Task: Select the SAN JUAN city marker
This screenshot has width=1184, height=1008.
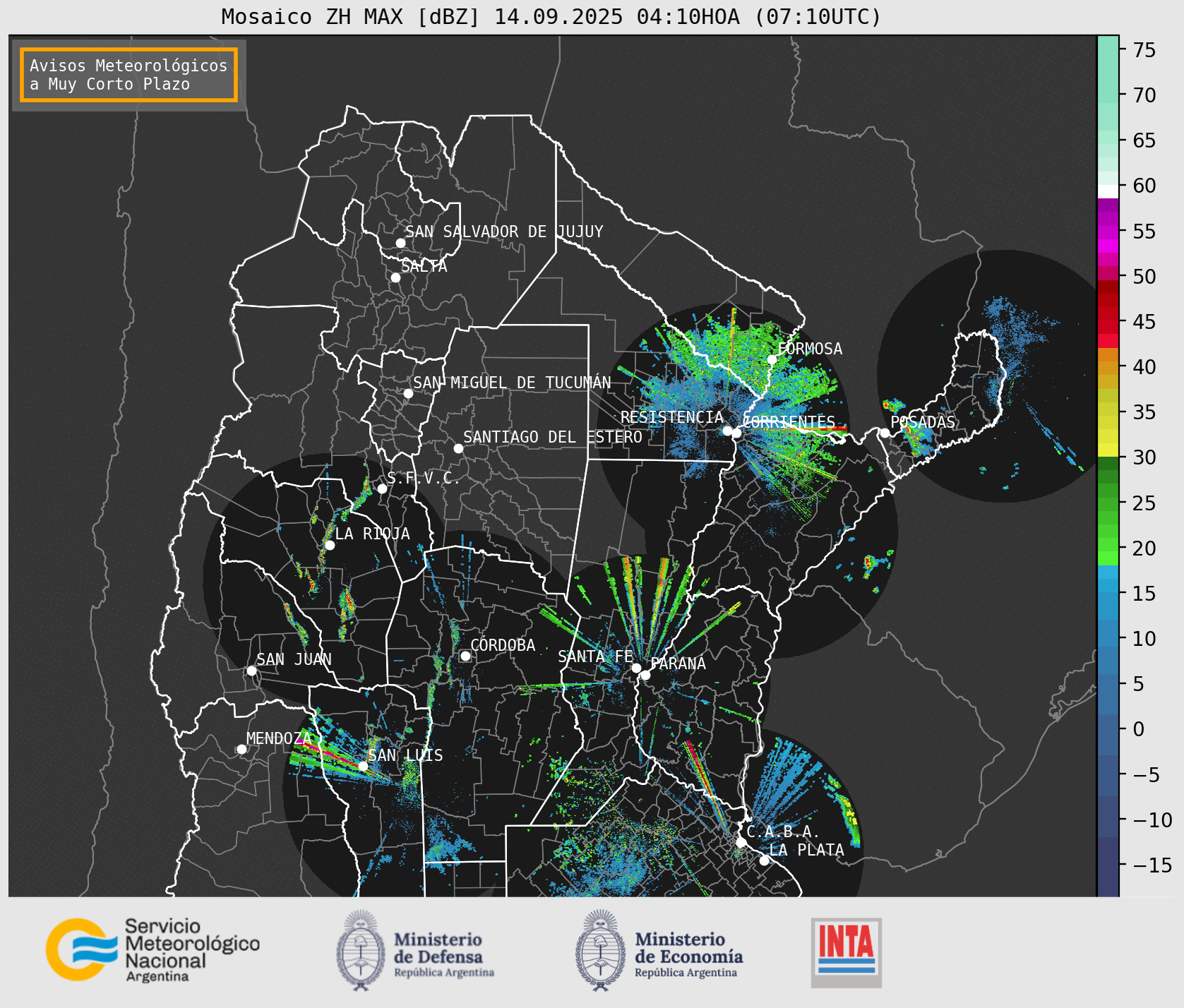Action: pyautogui.click(x=251, y=671)
